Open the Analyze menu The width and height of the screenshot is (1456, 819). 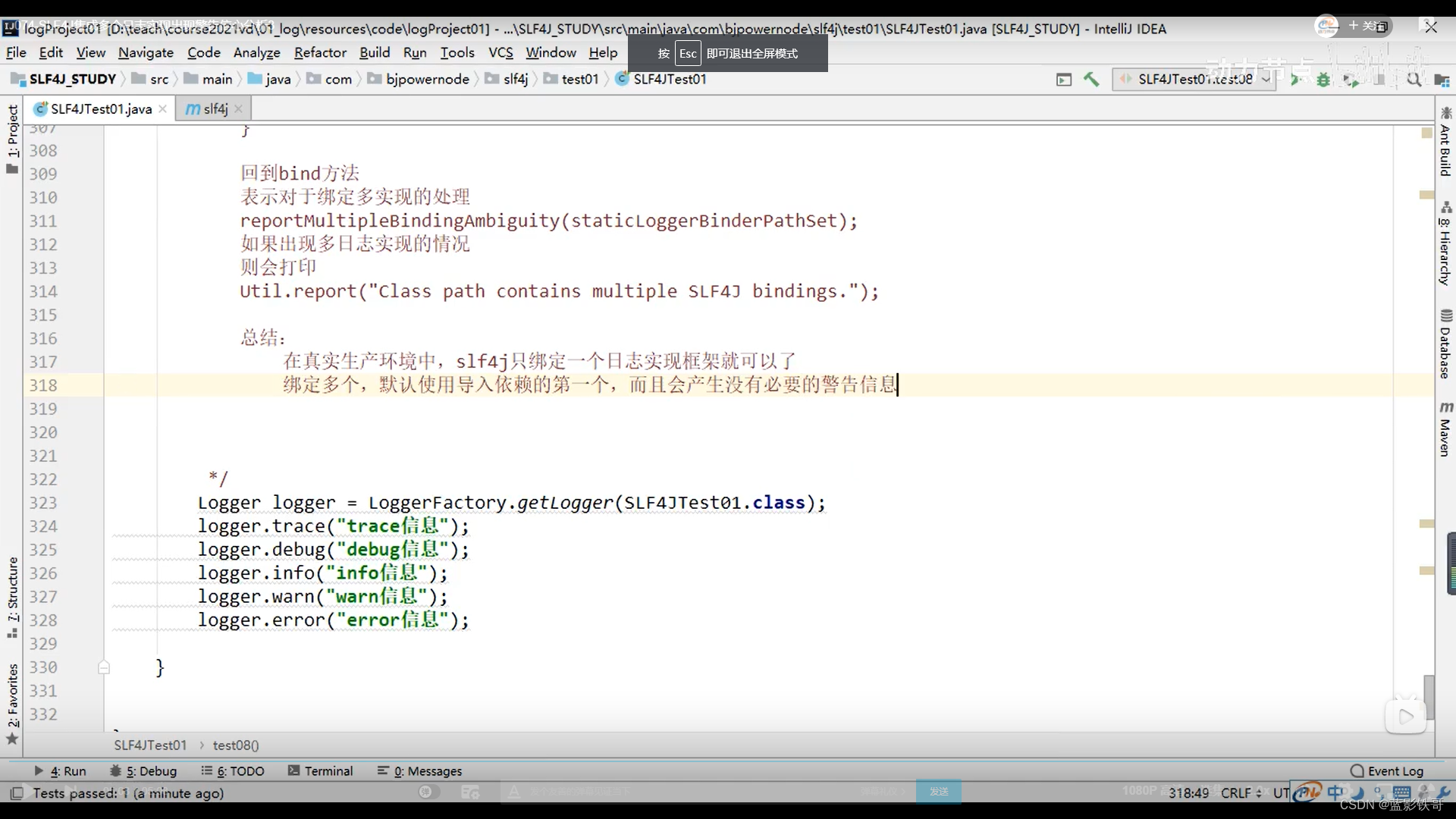pos(257,52)
